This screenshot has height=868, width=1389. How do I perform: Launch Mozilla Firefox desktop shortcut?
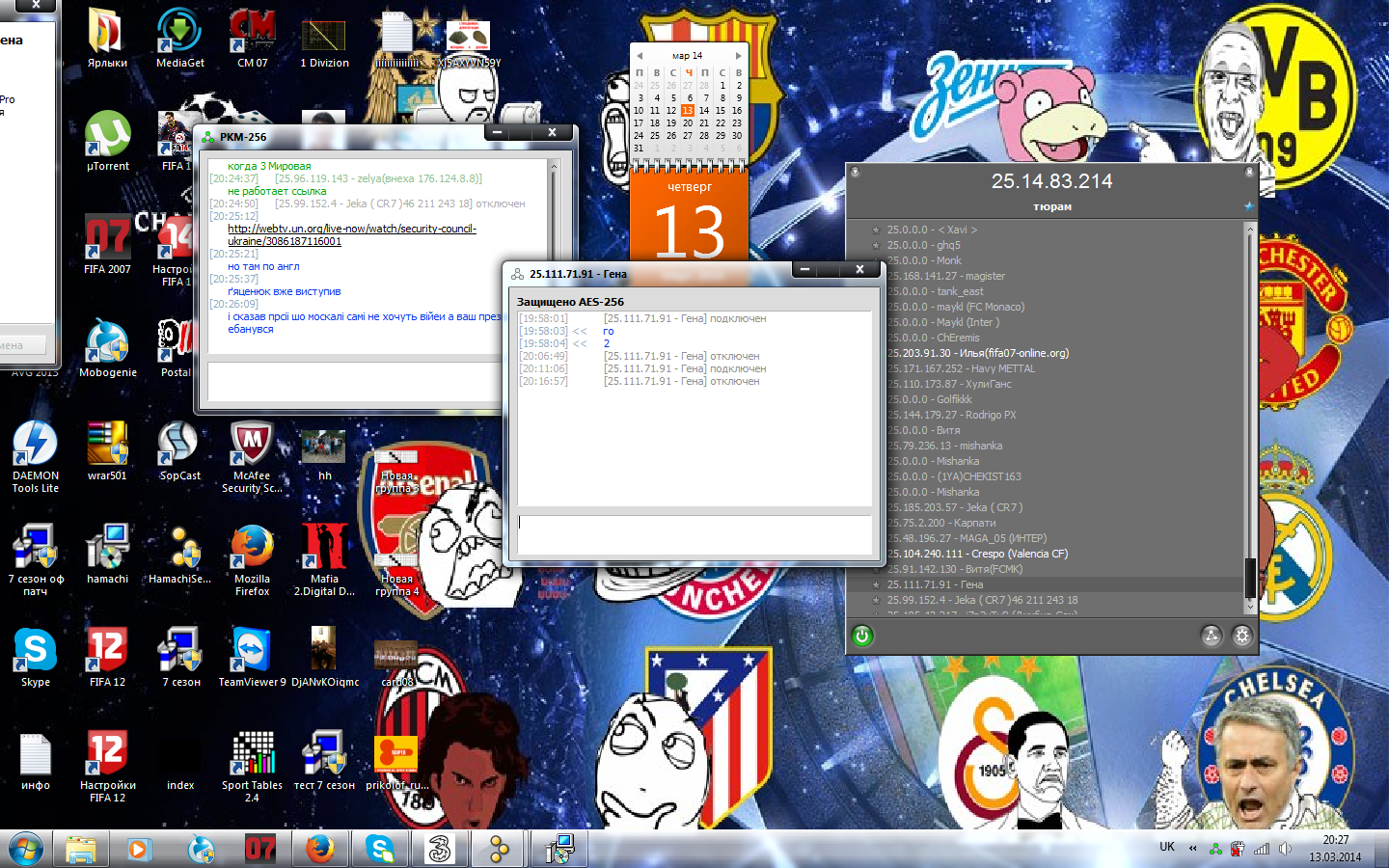pyautogui.click(x=252, y=560)
